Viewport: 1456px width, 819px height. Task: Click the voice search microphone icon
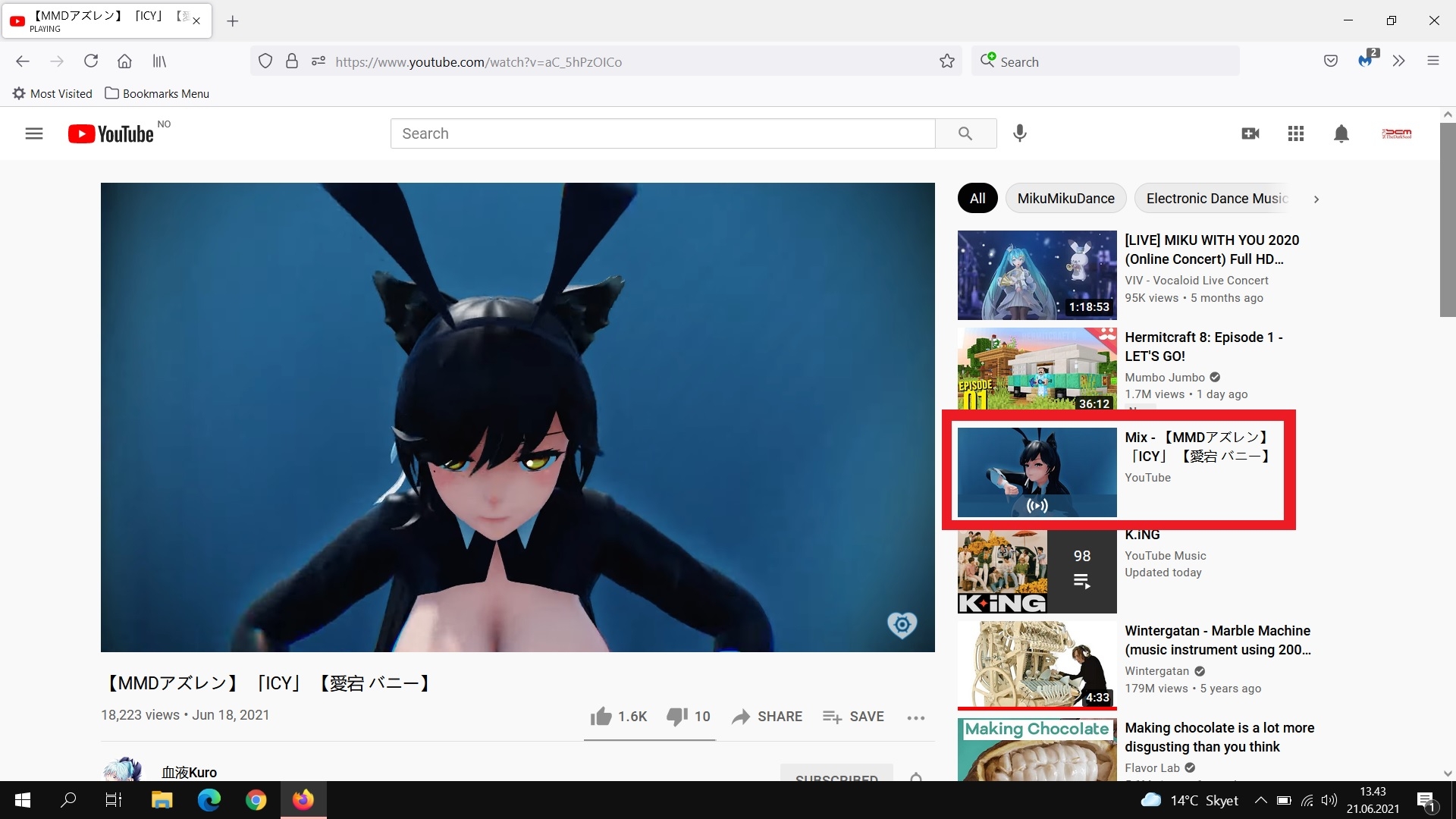click(x=1020, y=133)
